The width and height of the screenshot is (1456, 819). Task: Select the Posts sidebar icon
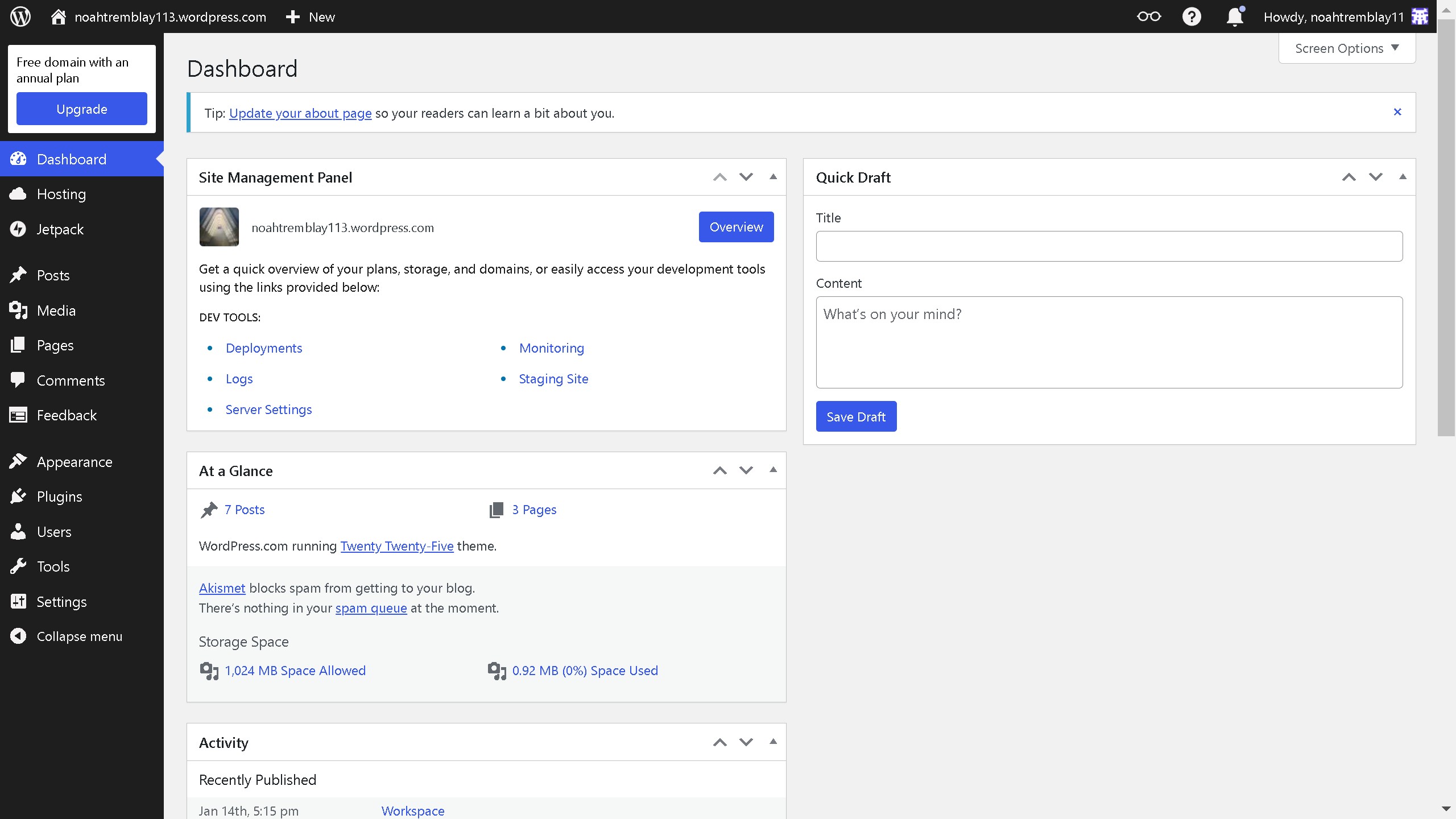click(x=19, y=275)
